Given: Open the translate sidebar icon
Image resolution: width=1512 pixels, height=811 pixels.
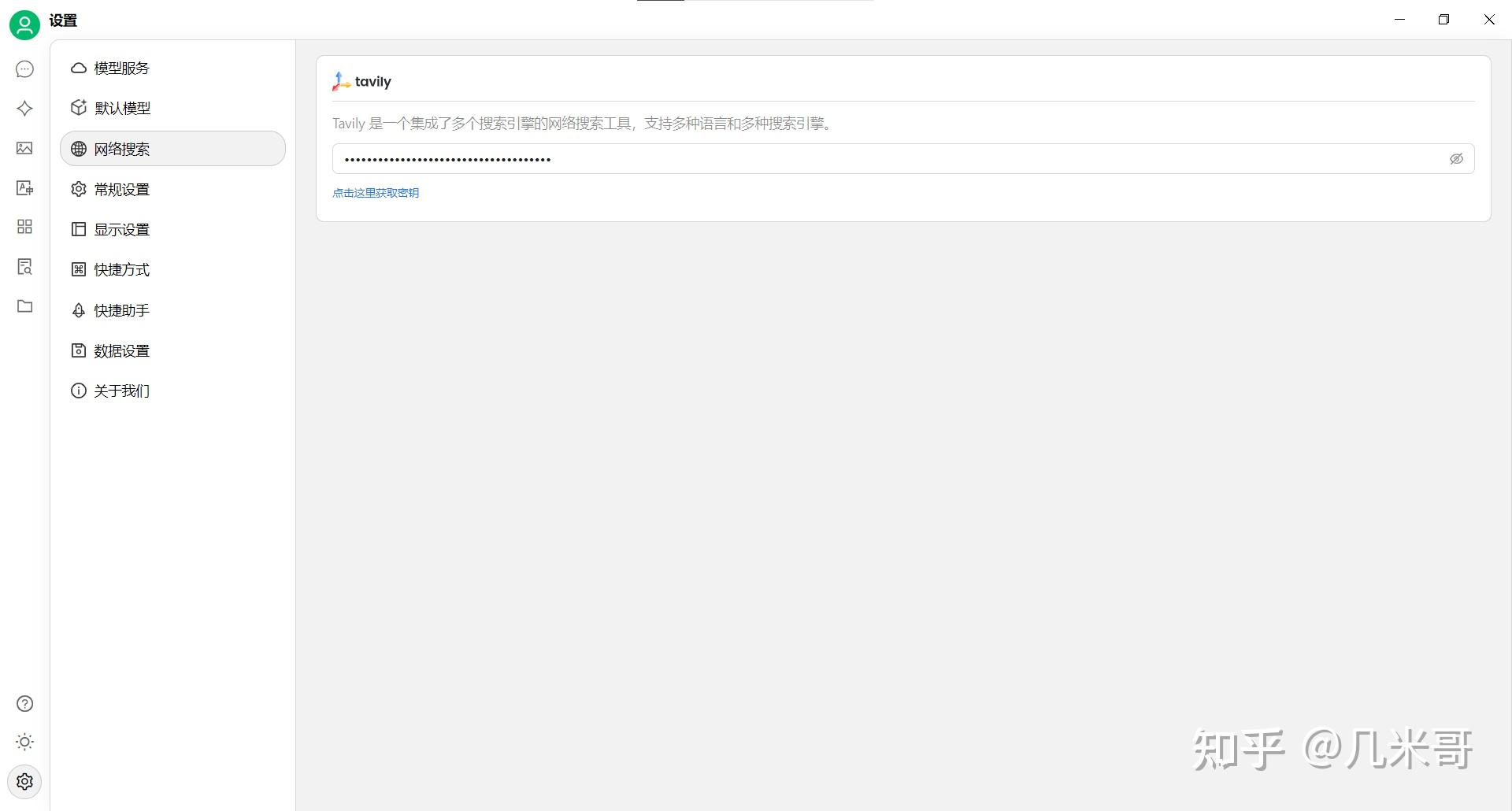Looking at the screenshot, I should 24,187.
